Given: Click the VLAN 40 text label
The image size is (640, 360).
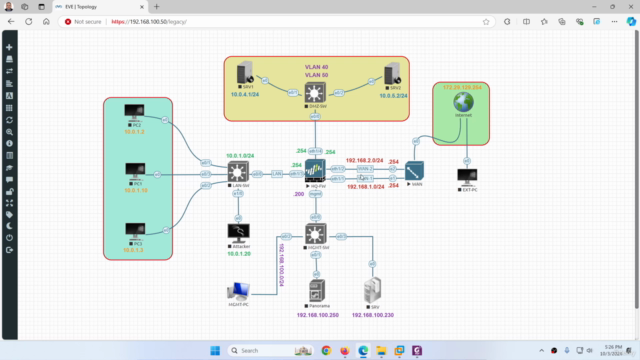Looking at the screenshot, I should (x=316, y=67).
